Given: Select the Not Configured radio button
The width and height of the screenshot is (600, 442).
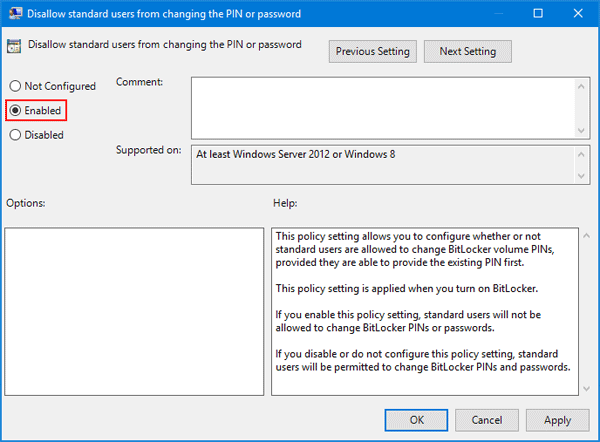Looking at the screenshot, I should (15, 86).
